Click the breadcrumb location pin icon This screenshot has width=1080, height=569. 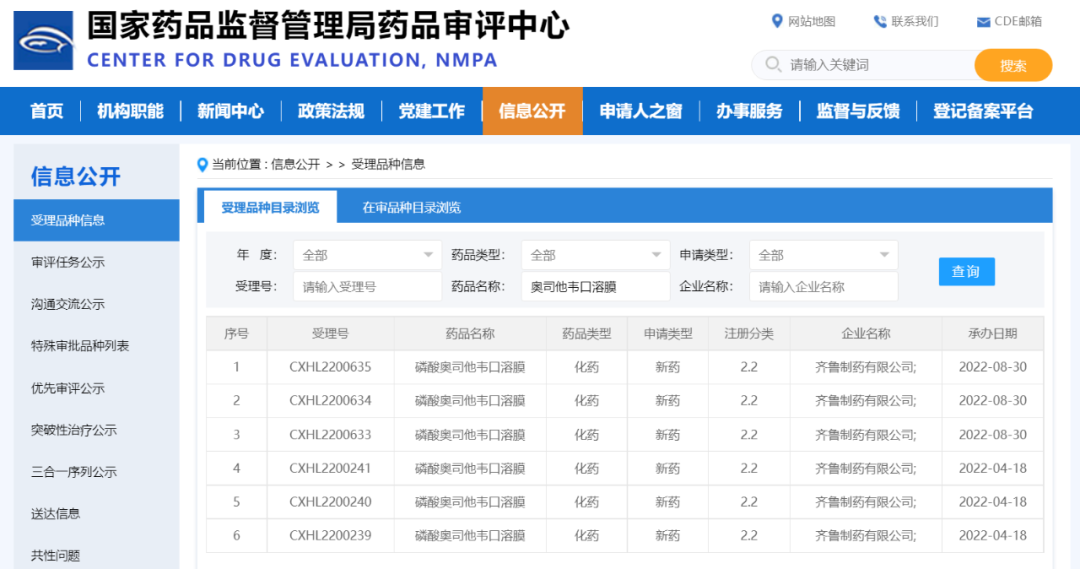pos(203,164)
